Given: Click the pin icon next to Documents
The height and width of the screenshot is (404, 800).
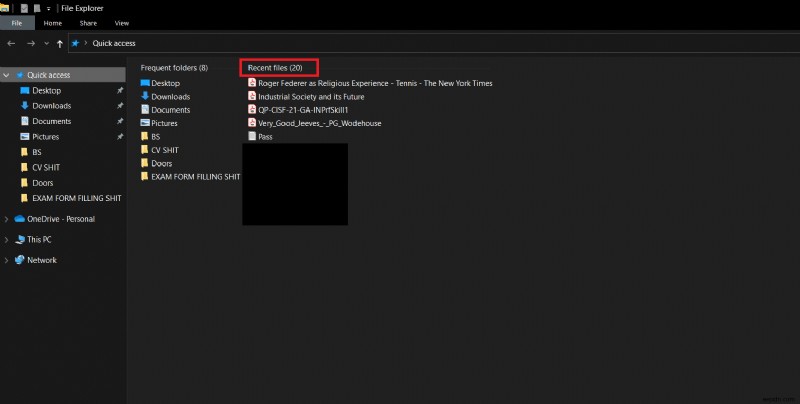Looking at the screenshot, I should click(120, 121).
